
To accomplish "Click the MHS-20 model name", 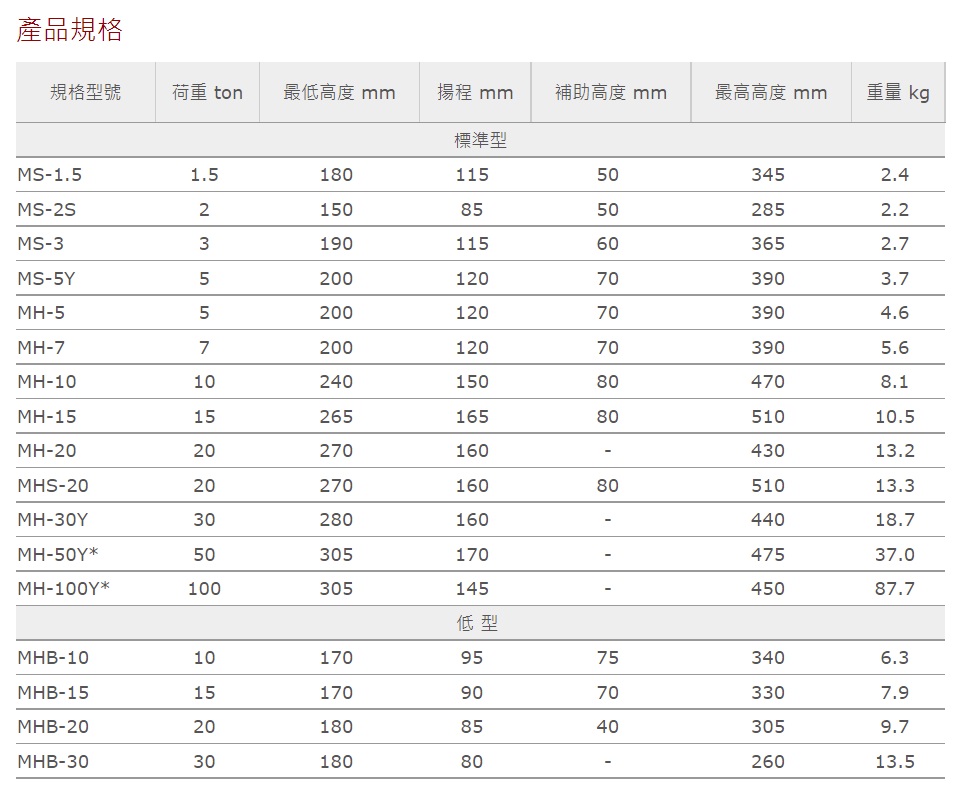I will (x=53, y=486).
